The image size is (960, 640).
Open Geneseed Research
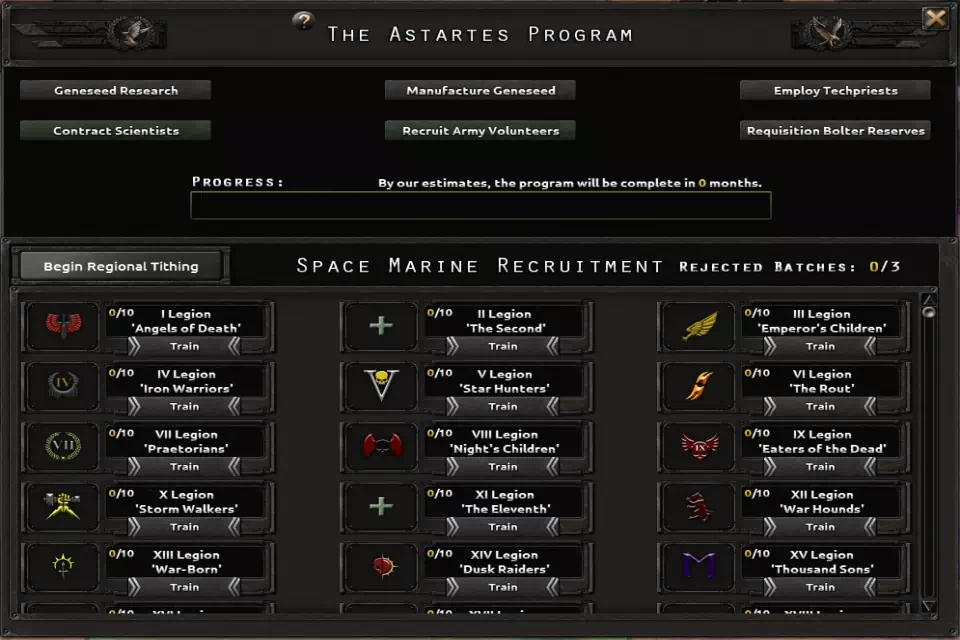115,90
